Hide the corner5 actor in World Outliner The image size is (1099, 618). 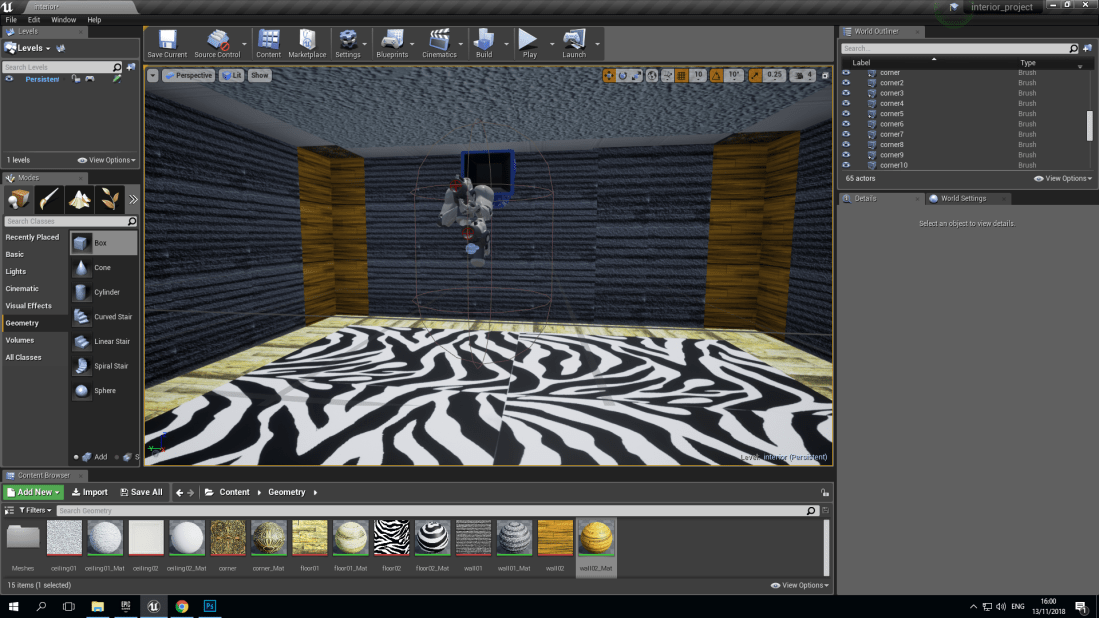point(846,113)
